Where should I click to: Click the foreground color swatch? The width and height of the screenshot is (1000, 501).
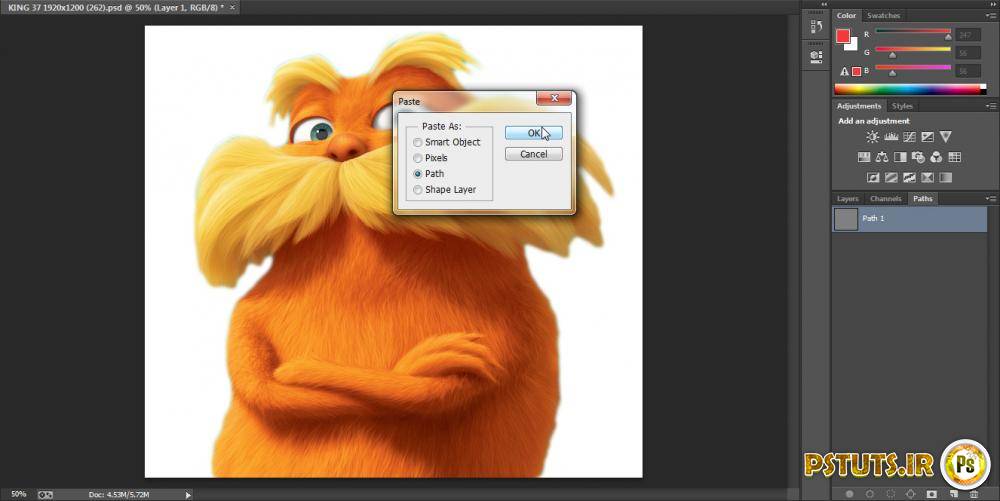coord(843,36)
